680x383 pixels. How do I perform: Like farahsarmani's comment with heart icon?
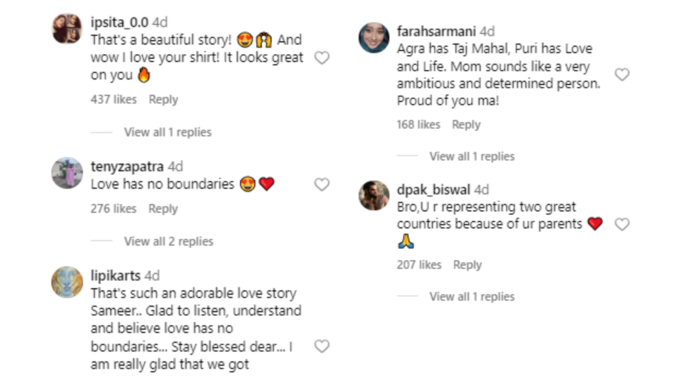(x=622, y=75)
